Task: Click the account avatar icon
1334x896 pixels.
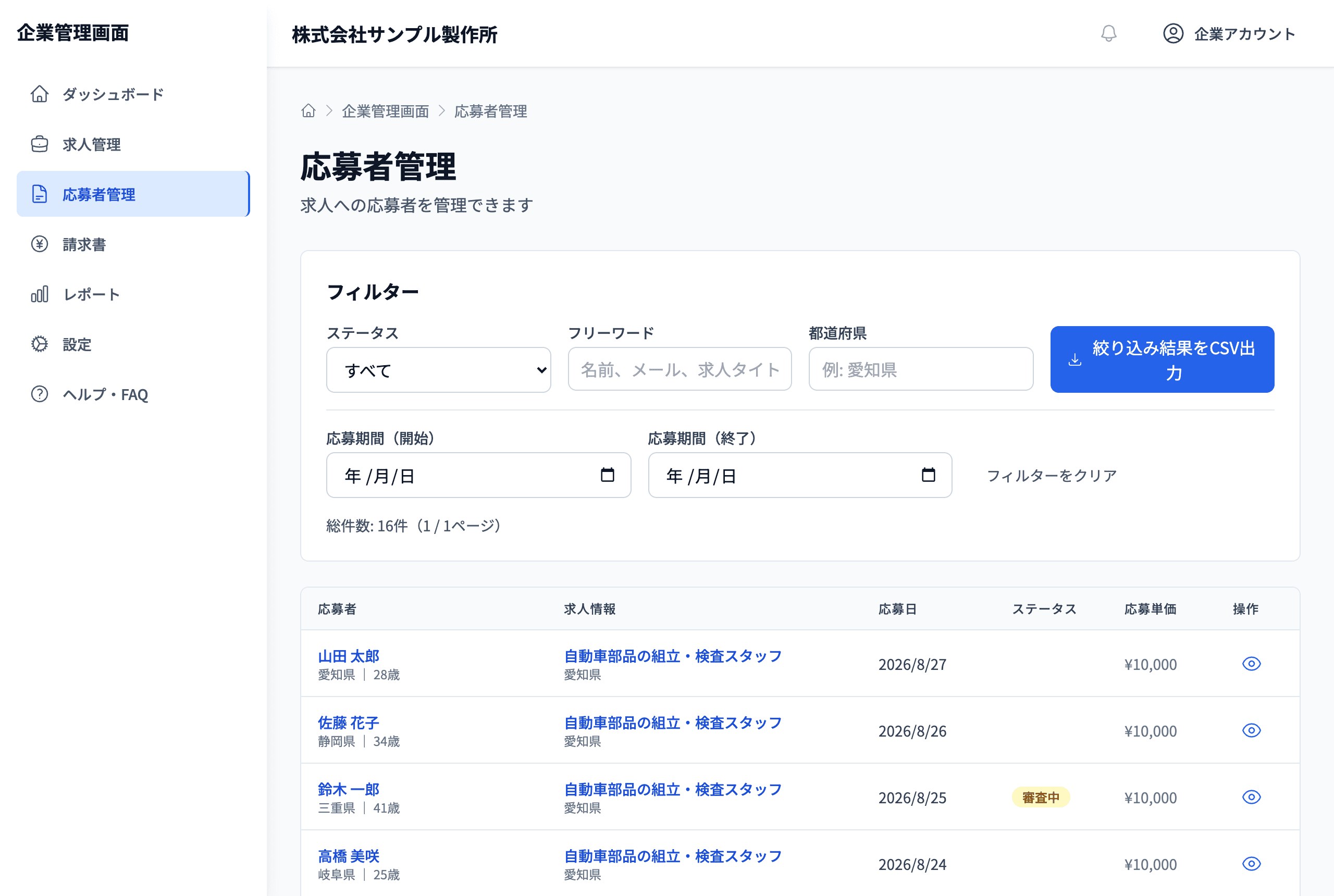Action: 1173,34
